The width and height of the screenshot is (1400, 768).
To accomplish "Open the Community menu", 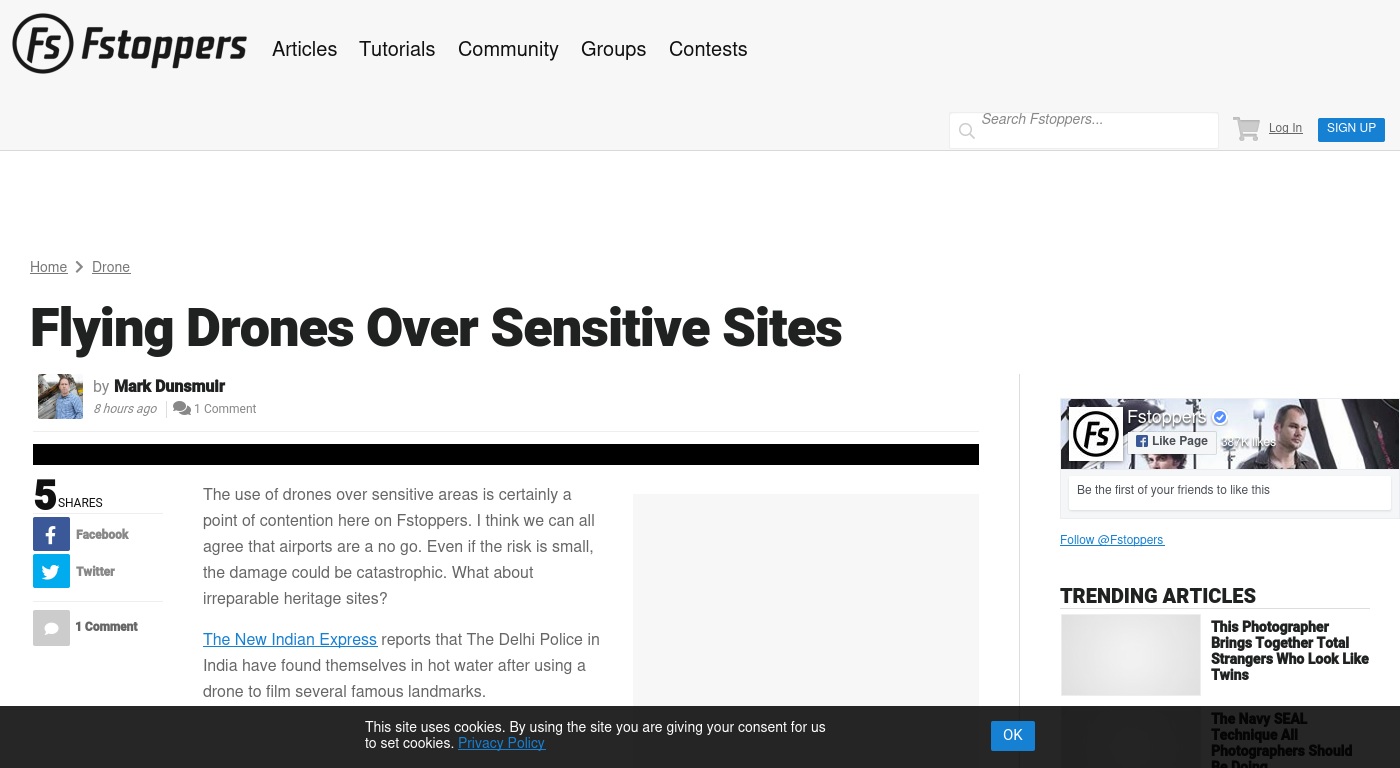I will (x=508, y=49).
